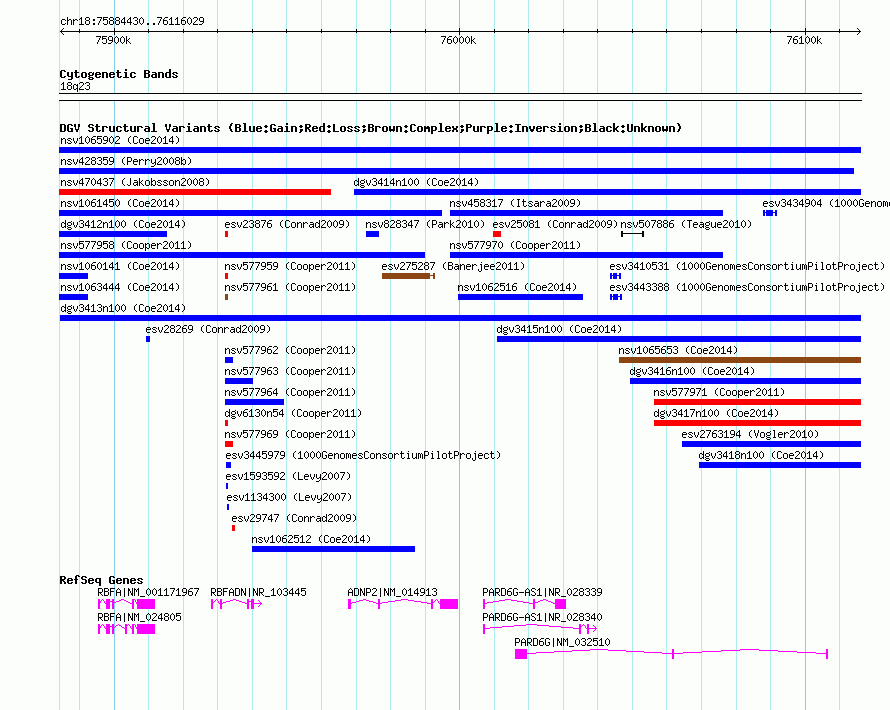The width and height of the screenshot is (890, 710).
Task: Click the 75900k ruler tick label
Action: click(x=113, y=40)
